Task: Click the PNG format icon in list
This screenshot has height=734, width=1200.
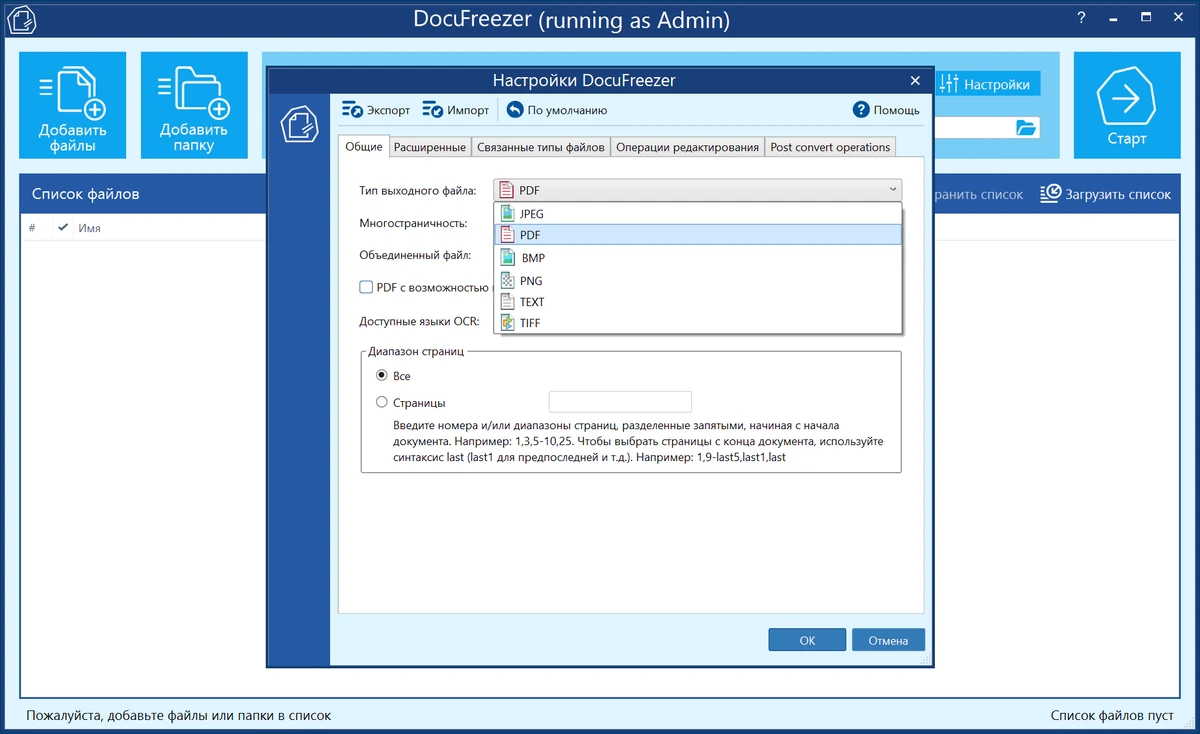Action: point(507,281)
